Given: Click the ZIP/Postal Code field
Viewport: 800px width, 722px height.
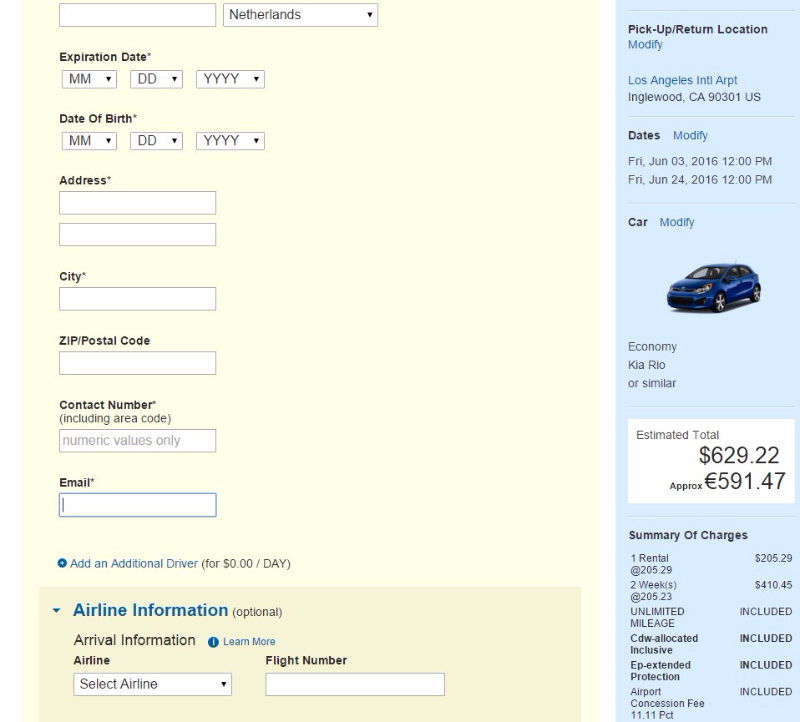Looking at the screenshot, I should [x=137, y=363].
